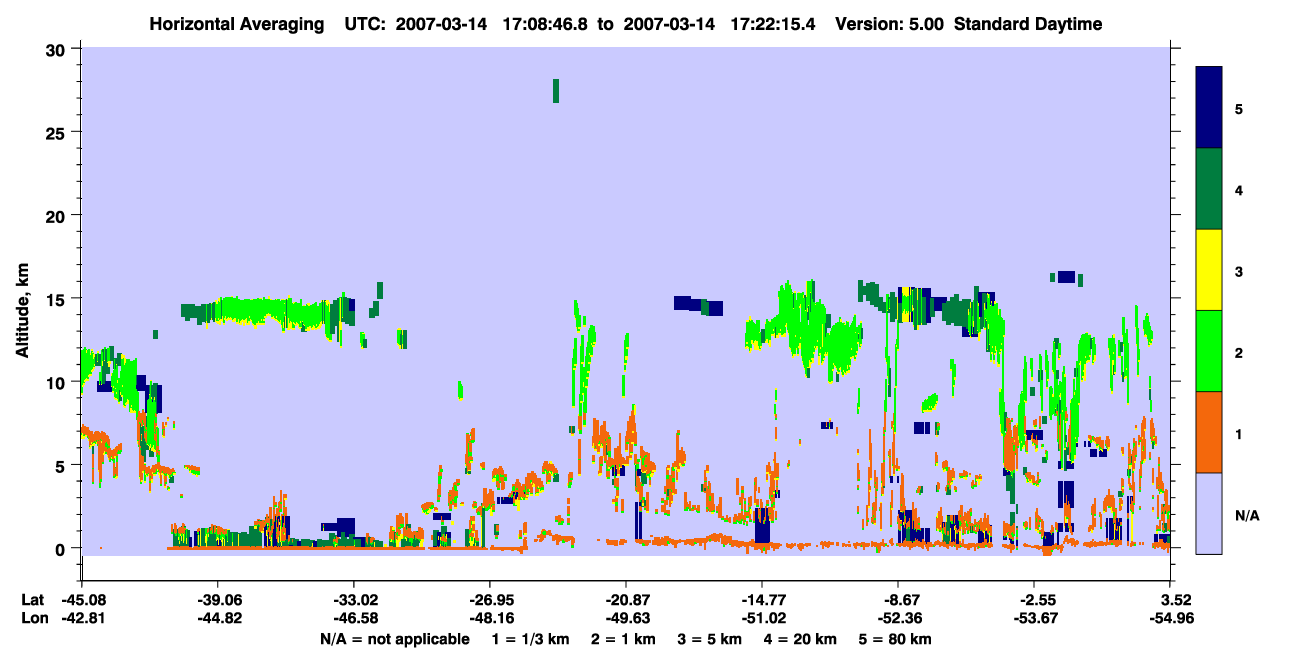The image size is (1300, 667).
Task: Click the longitude value -49.63
Action: click(x=626, y=619)
